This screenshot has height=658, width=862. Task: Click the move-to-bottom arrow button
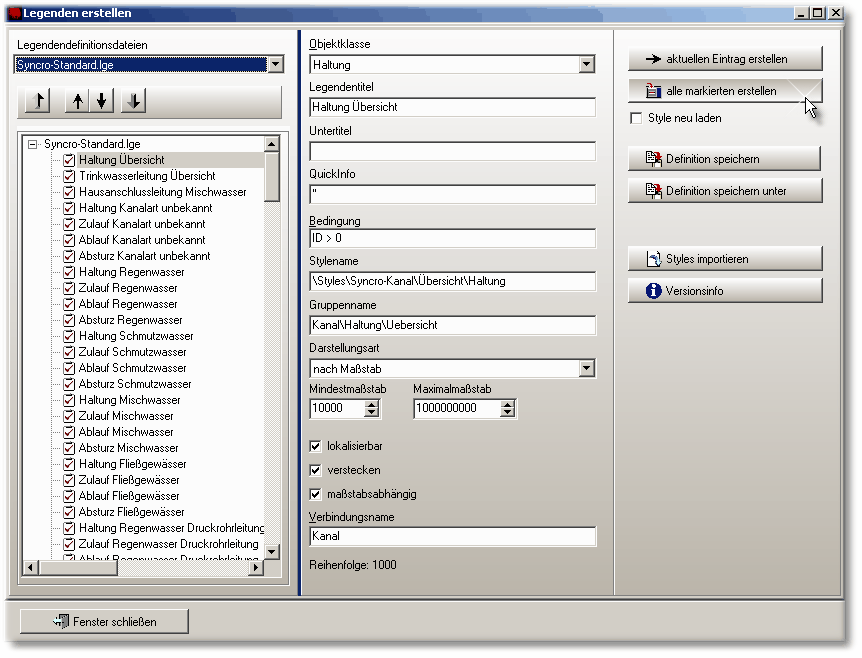point(135,101)
